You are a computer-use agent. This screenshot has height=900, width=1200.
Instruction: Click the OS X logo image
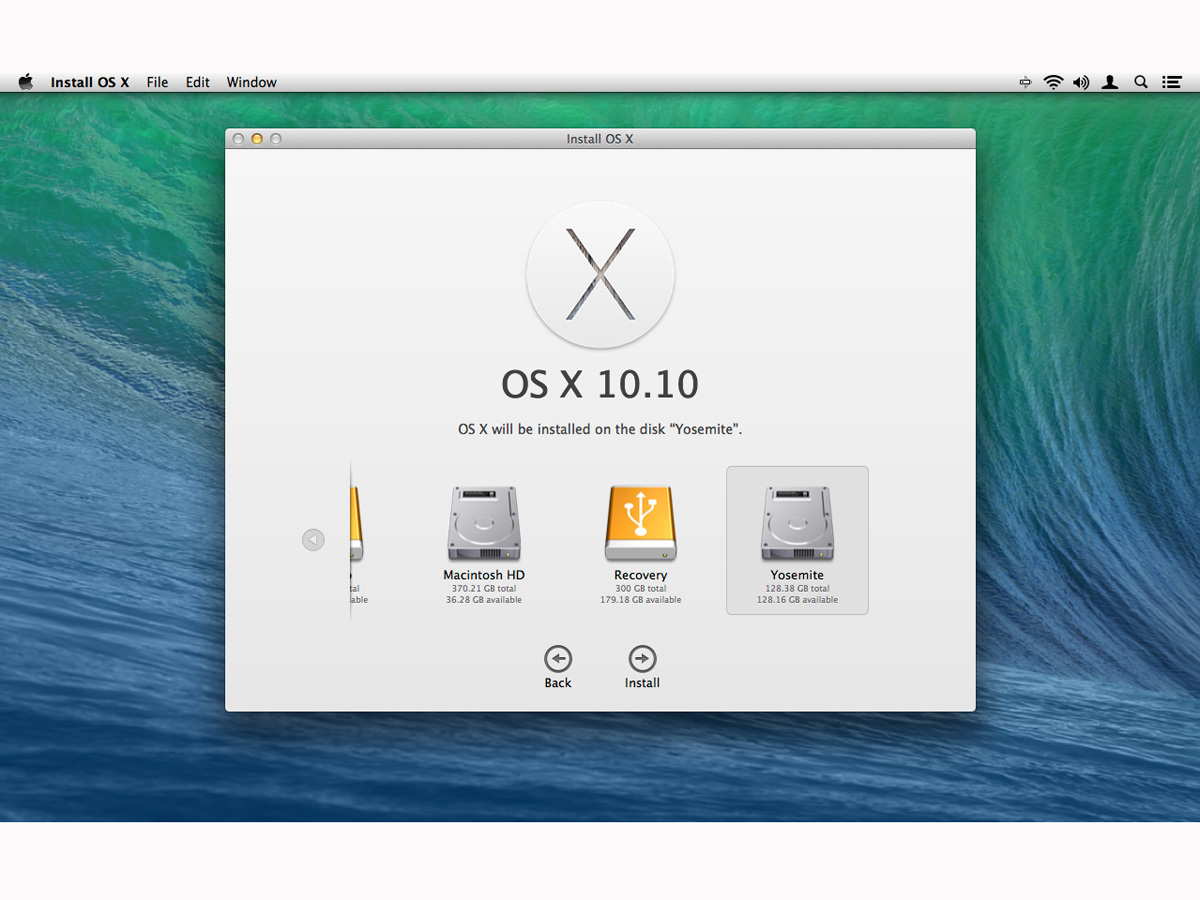(601, 274)
